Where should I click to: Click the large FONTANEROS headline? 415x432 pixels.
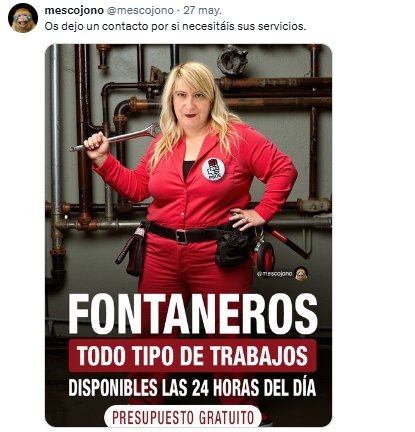[x=193, y=314]
